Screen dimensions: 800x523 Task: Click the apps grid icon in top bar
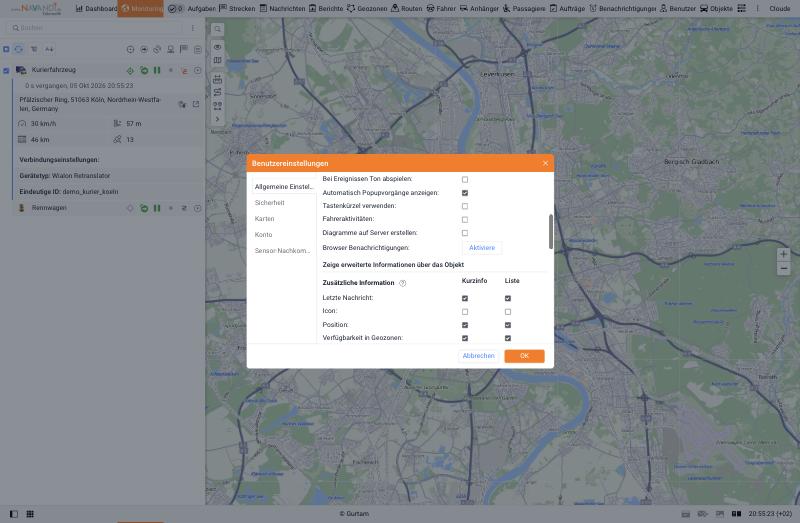point(741,8)
